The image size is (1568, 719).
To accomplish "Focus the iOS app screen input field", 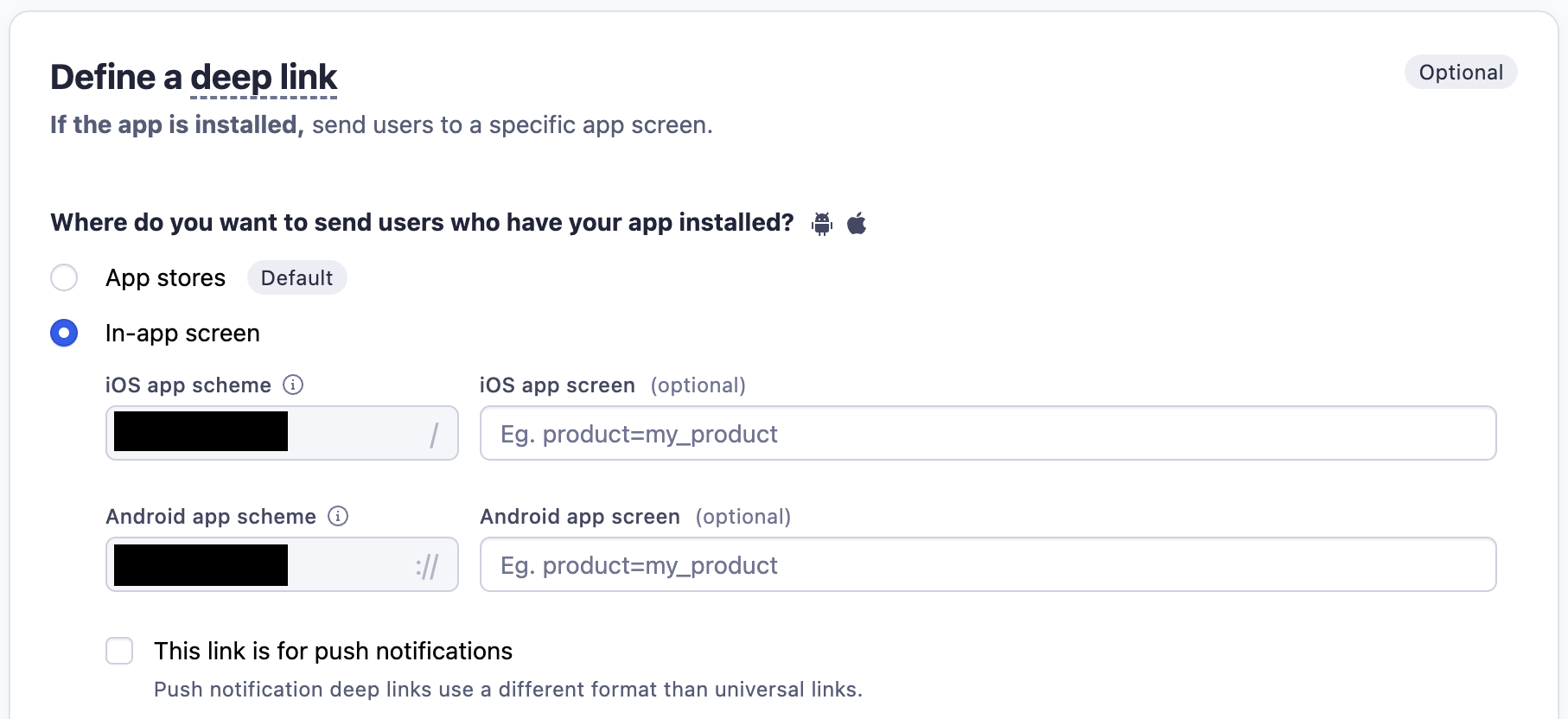I will [x=987, y=433].
